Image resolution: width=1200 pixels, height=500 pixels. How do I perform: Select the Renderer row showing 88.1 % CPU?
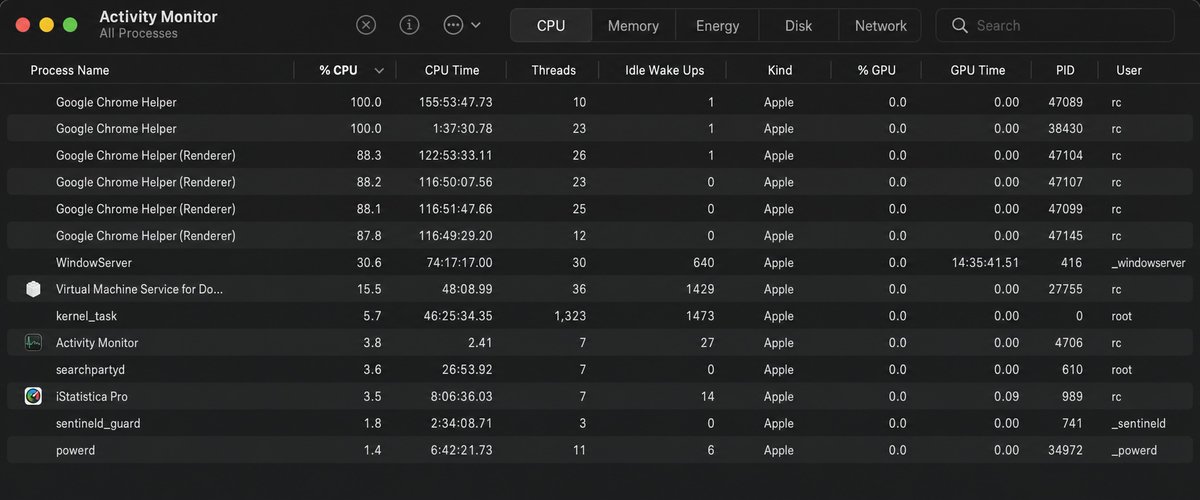[x=600, y=209]
